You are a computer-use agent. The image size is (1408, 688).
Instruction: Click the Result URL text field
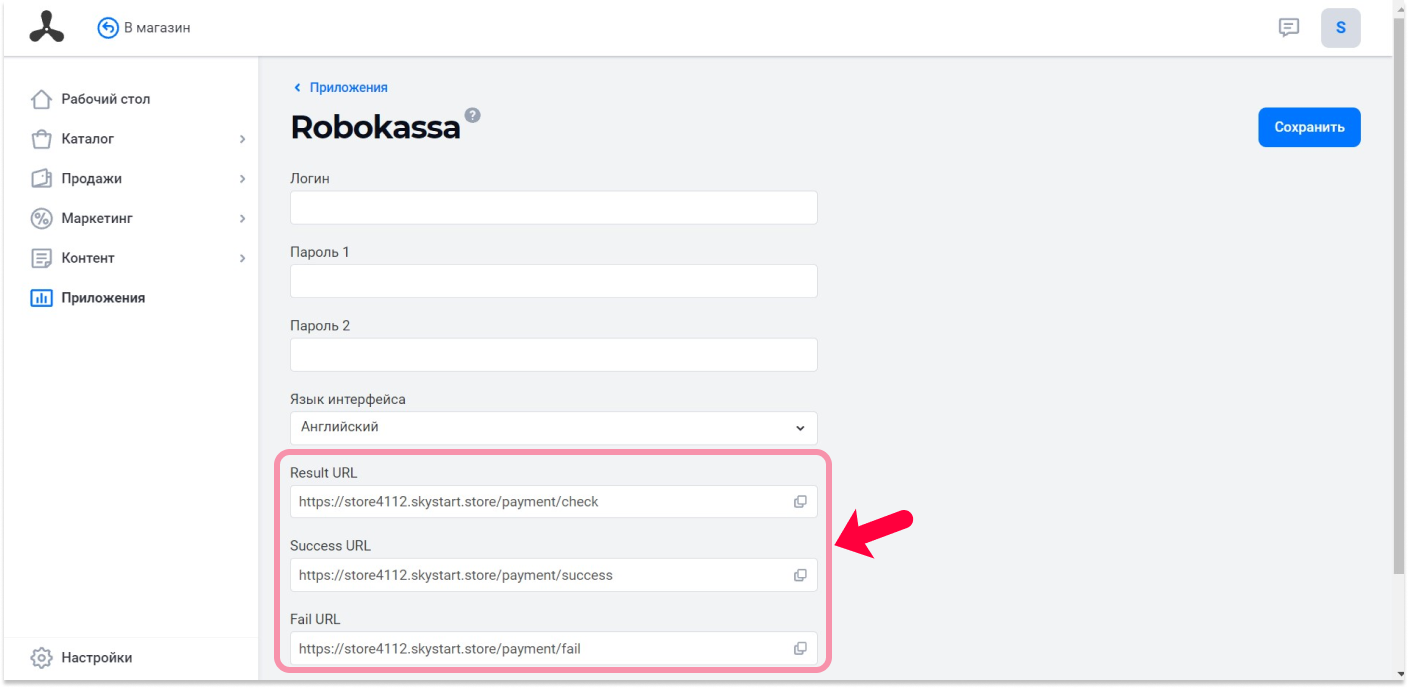point(553,502)
